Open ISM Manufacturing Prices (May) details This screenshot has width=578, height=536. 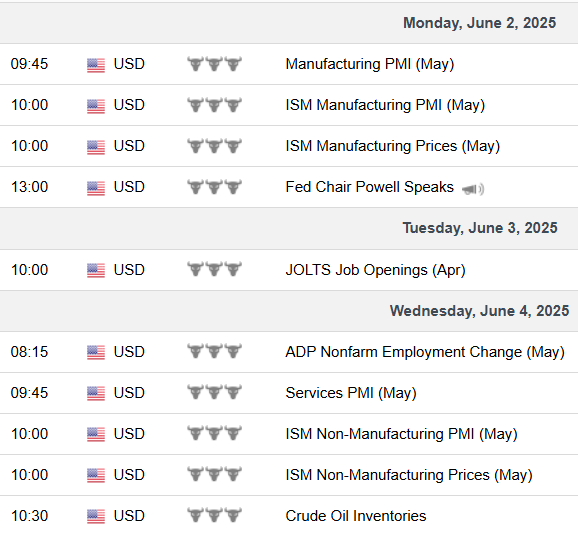tap(393, 146)
